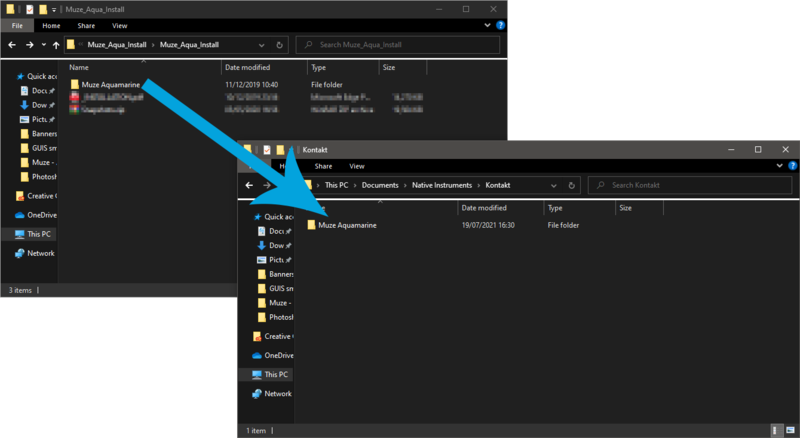Screen dimensions: 800x438
Task: Select This PC in Kontakt sidebar
Action: click(x=270, y=374)
